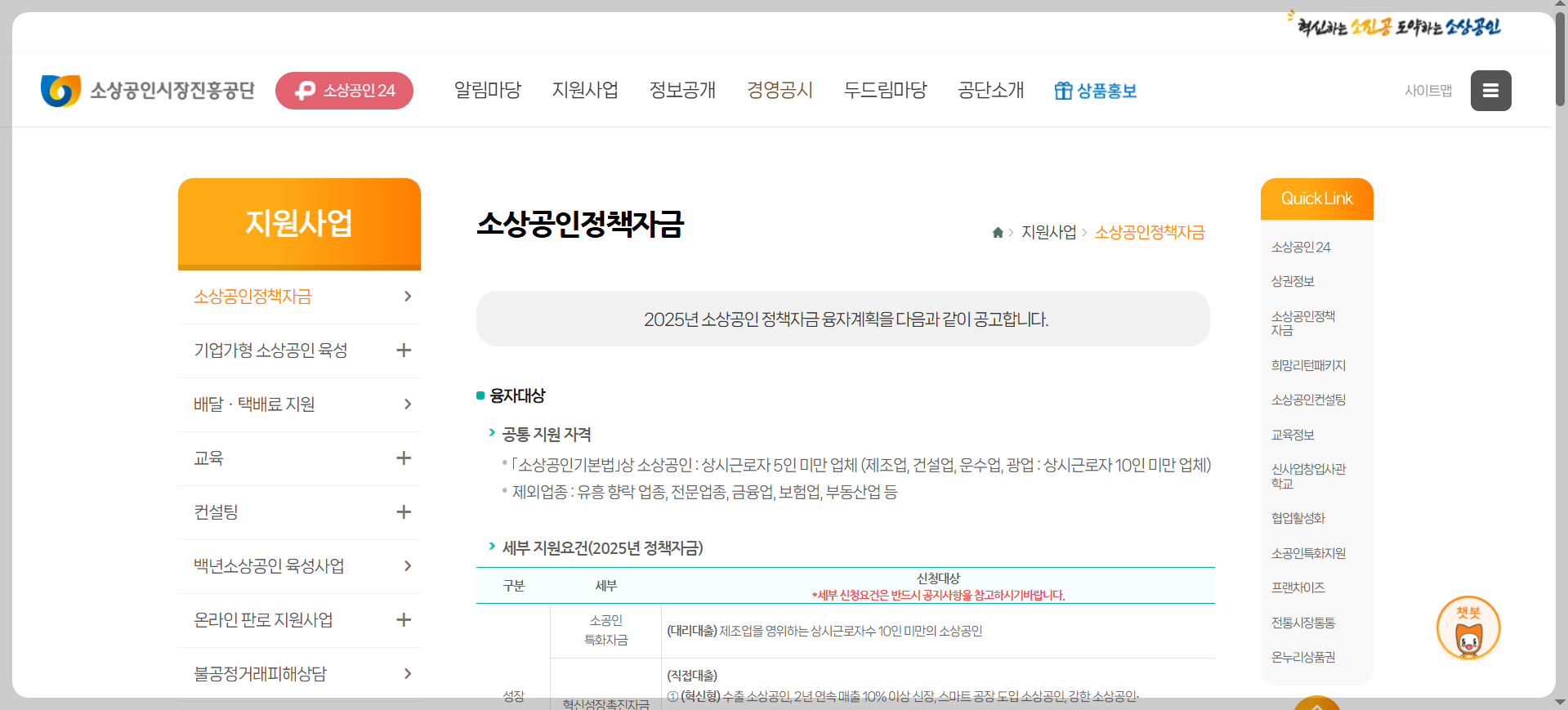
Task: Click chevron for 불공정거래피해상담
Action: 407,674
